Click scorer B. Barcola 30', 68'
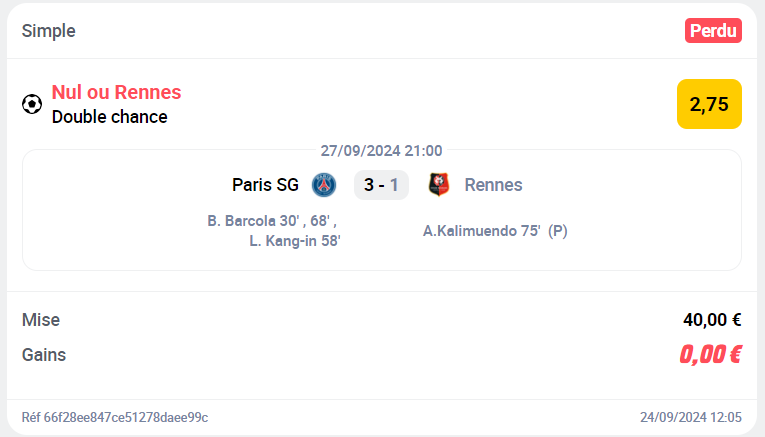Image resolution: width=765 pixels, height=437 pixels. pos(271,221)
